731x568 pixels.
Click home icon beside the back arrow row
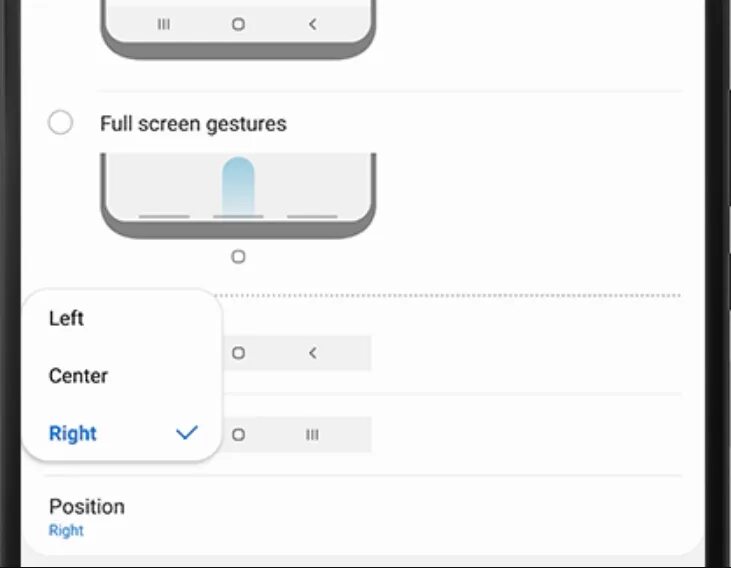click(238, 353)
